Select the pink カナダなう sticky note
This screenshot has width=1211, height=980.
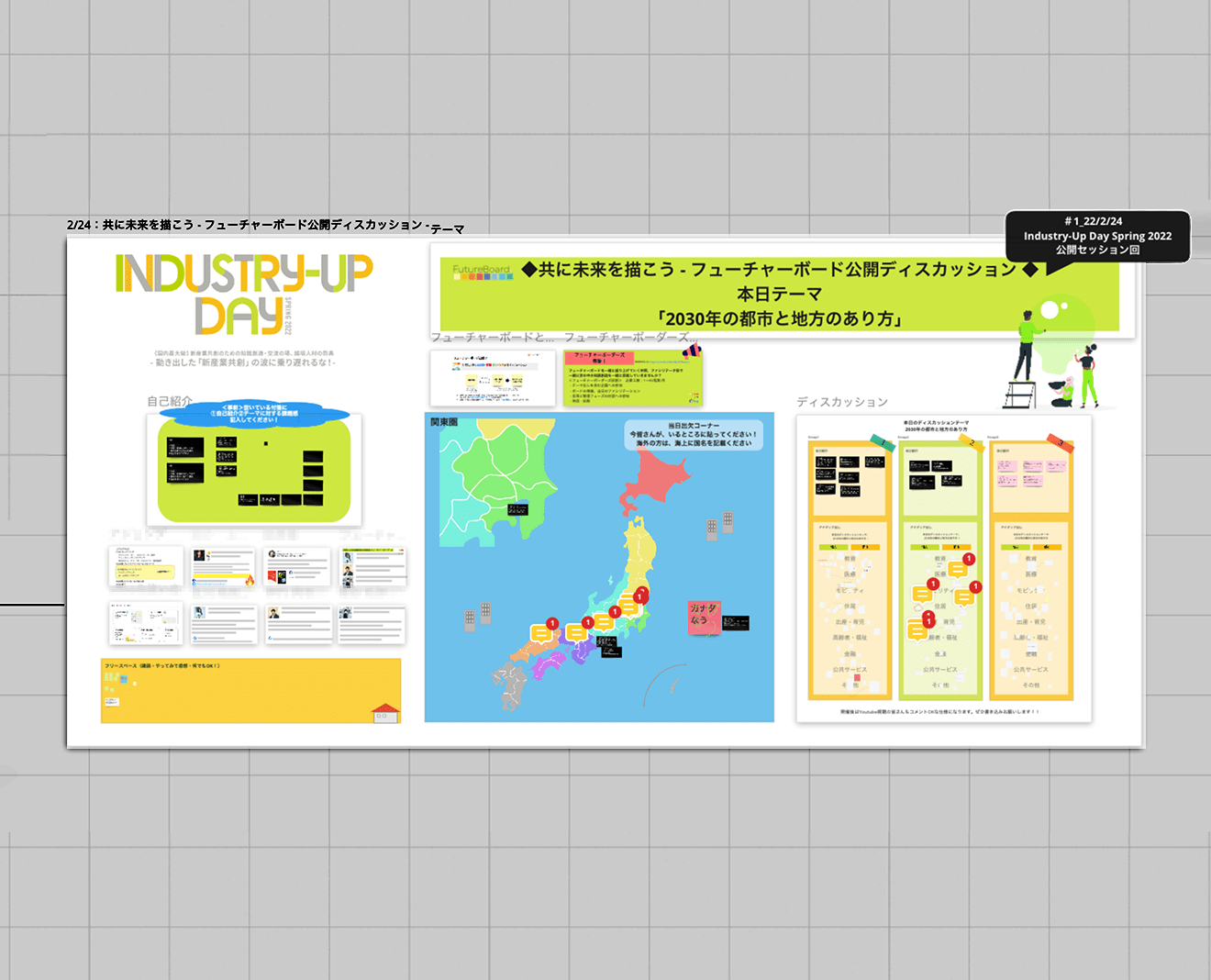(704, 615)
